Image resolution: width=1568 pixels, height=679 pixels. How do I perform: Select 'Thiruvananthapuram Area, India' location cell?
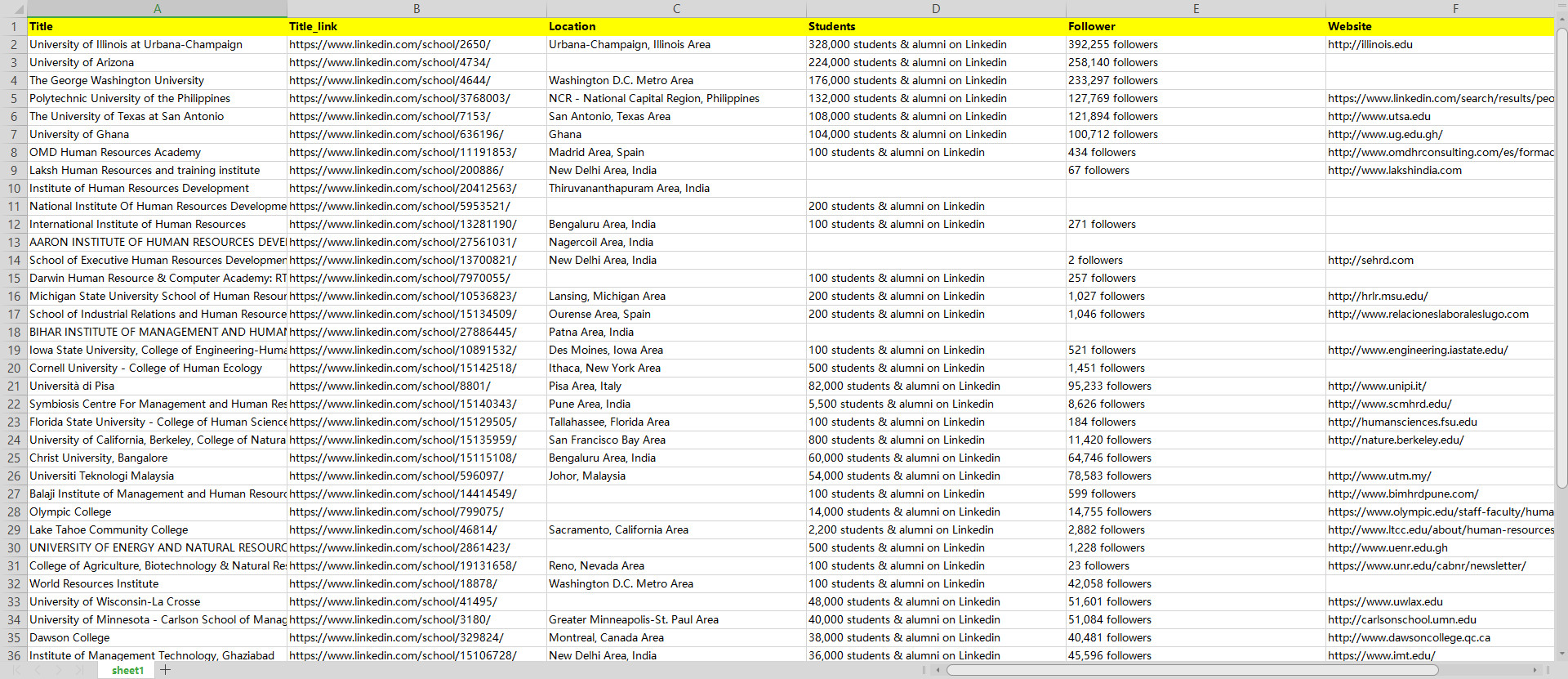(x=677, y=189)
